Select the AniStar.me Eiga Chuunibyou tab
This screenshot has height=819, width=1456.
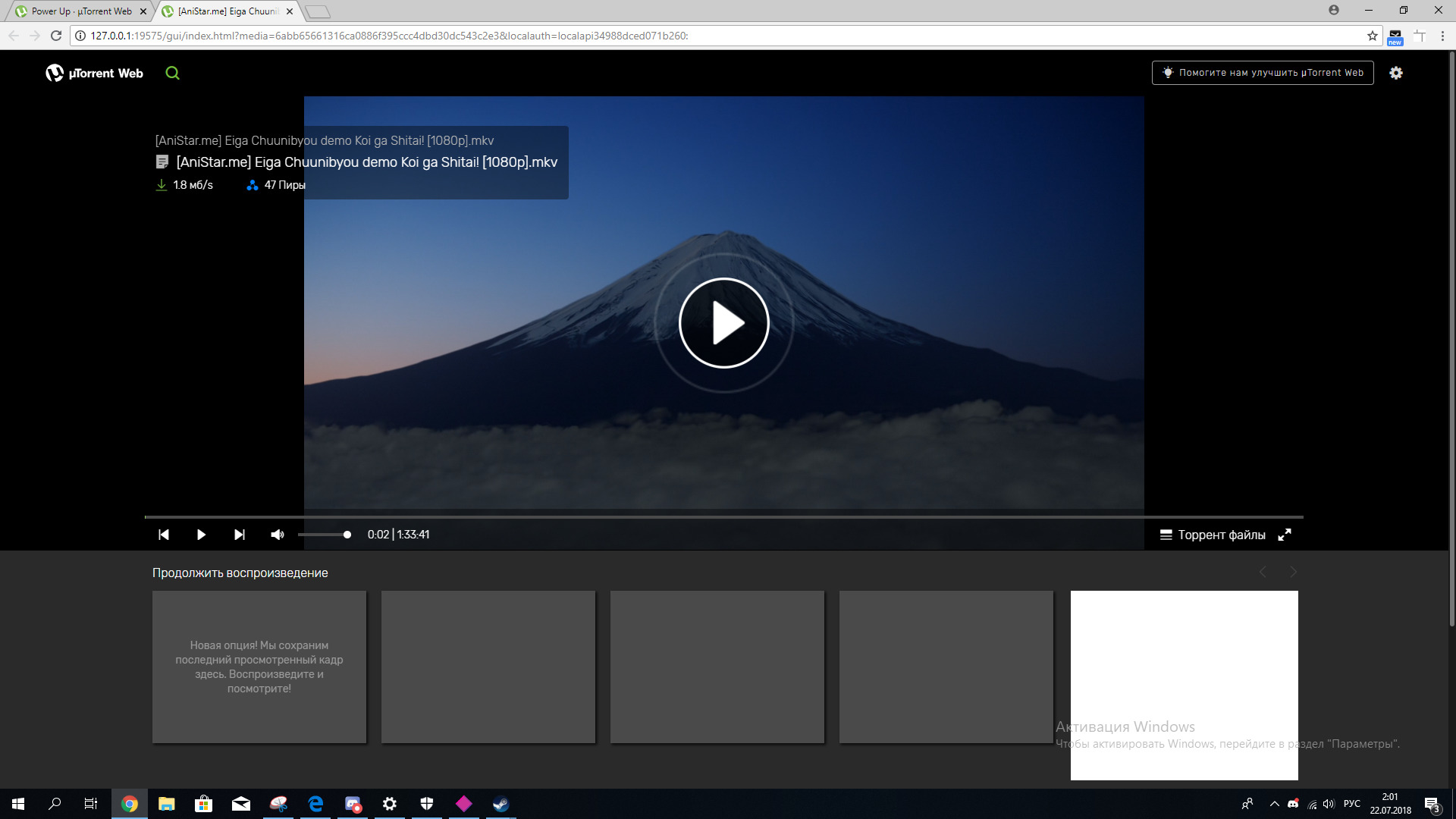click(227, 11)
